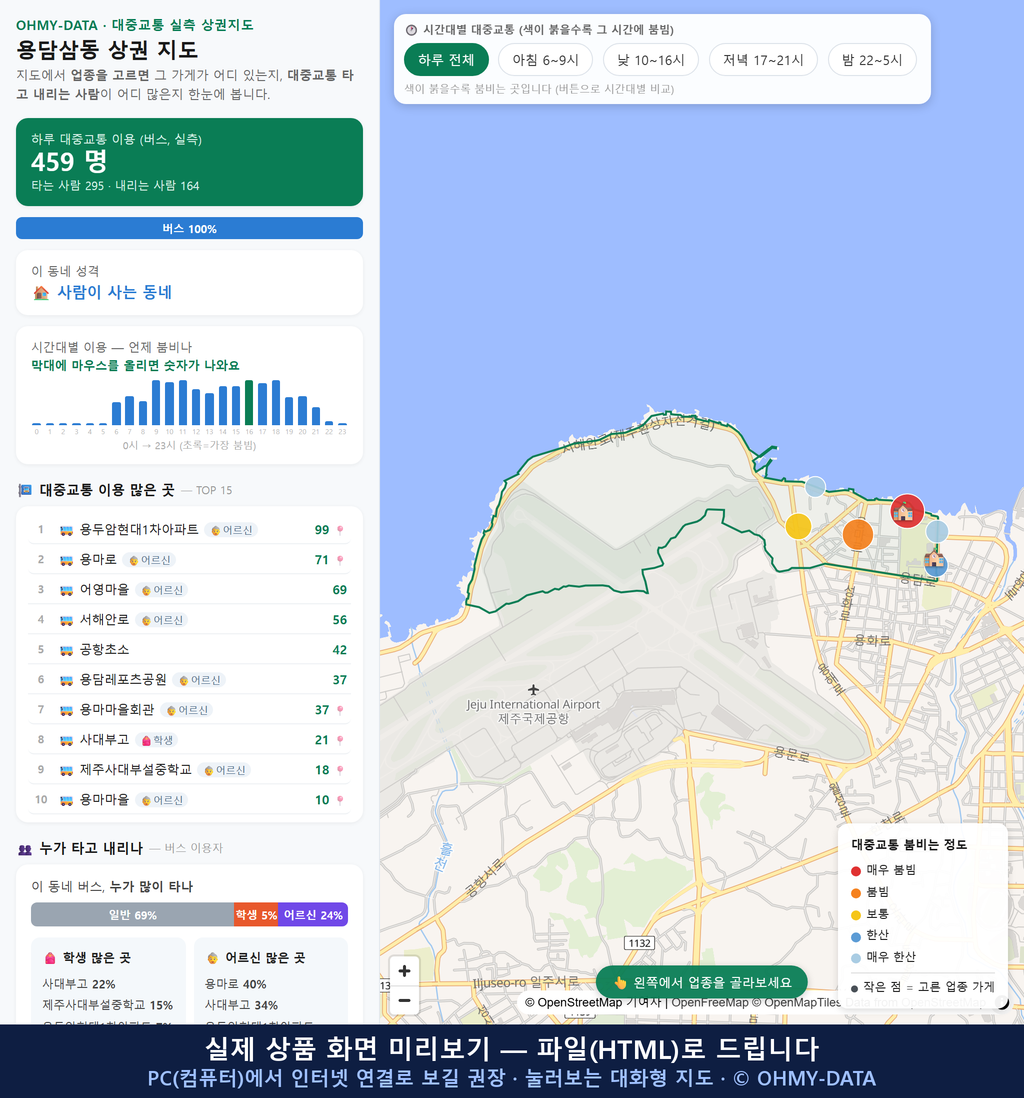Select the 용두암현대1차아파트 stop name

pos(139,529)
